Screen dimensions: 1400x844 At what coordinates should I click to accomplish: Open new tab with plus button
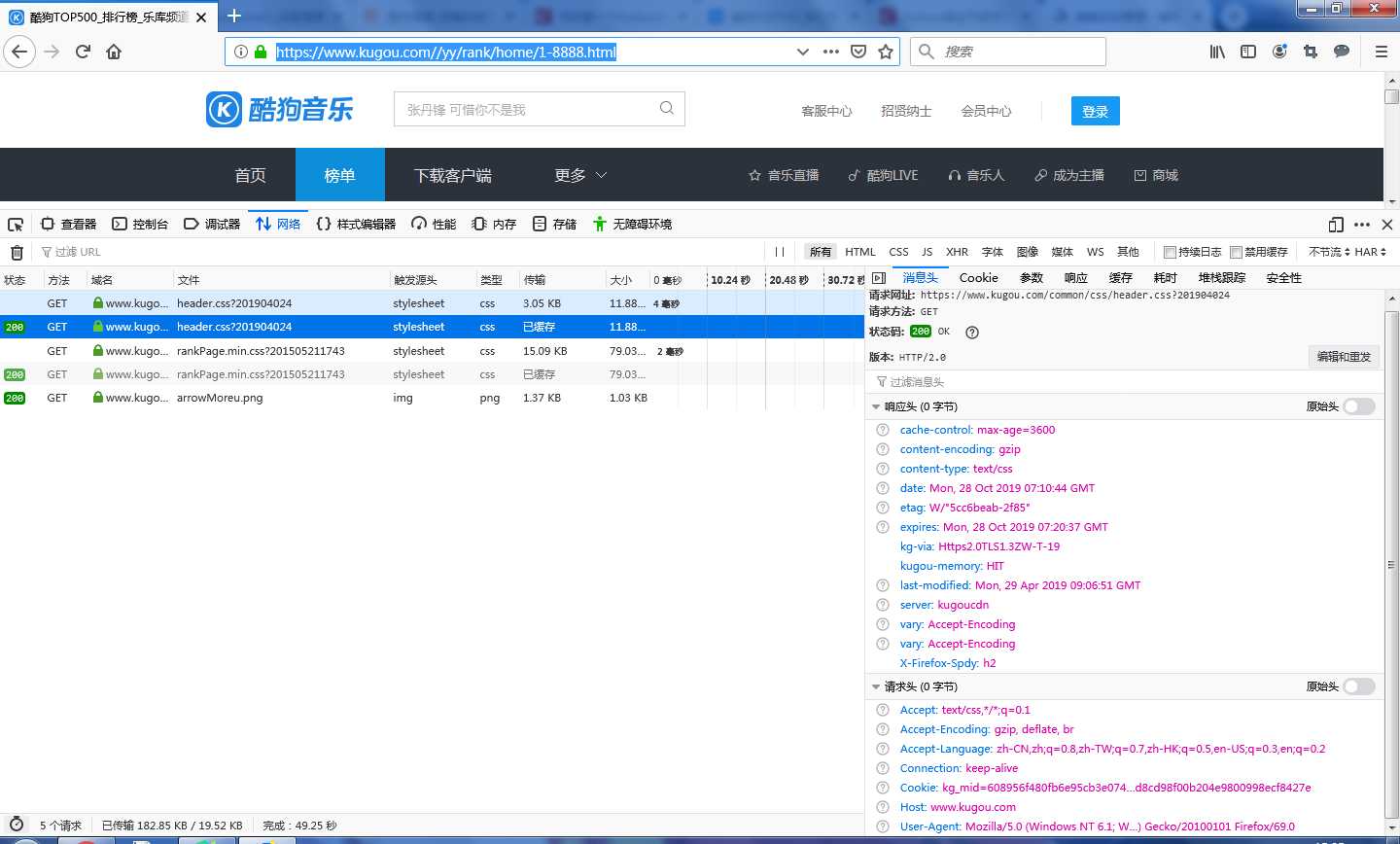coord(233,16)
